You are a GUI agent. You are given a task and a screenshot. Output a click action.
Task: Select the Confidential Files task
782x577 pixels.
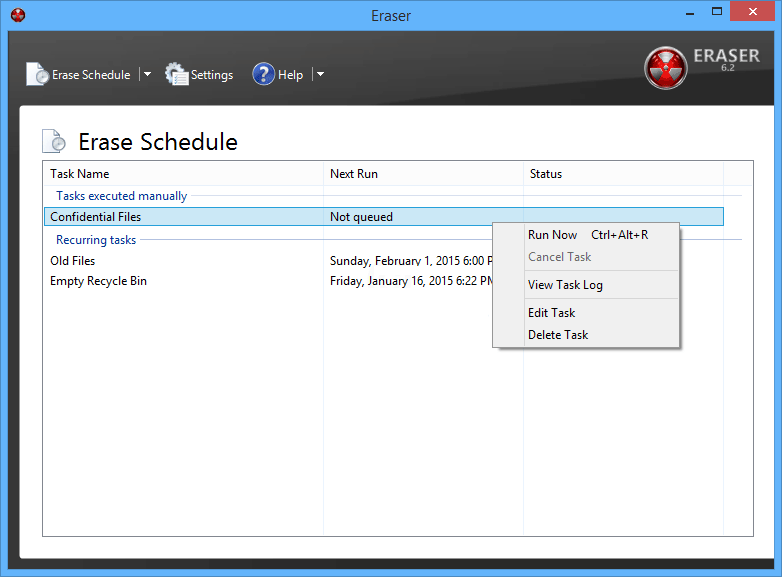tap(96, 217)
